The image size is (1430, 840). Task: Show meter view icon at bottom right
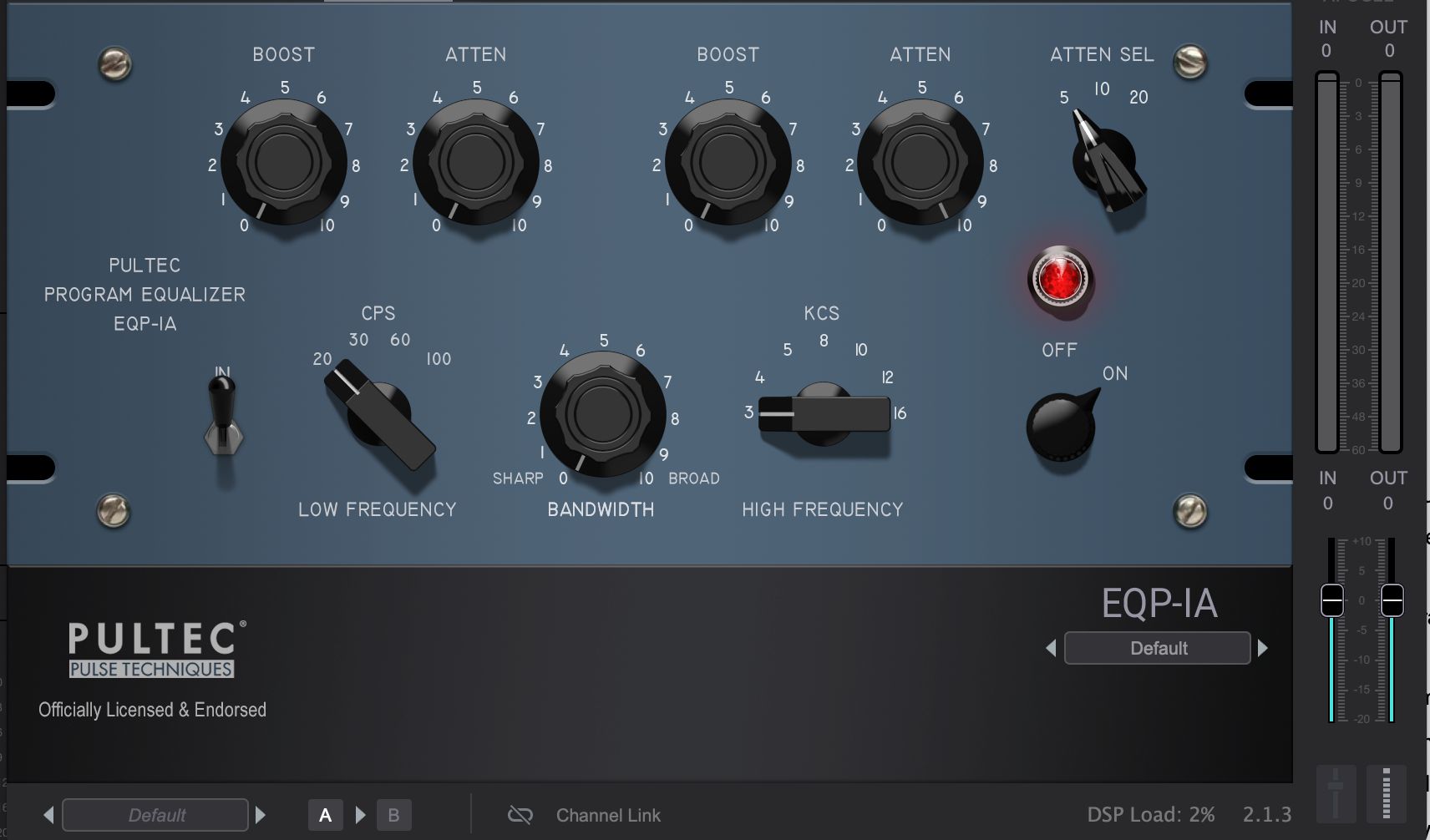(x=1387, y=792)
